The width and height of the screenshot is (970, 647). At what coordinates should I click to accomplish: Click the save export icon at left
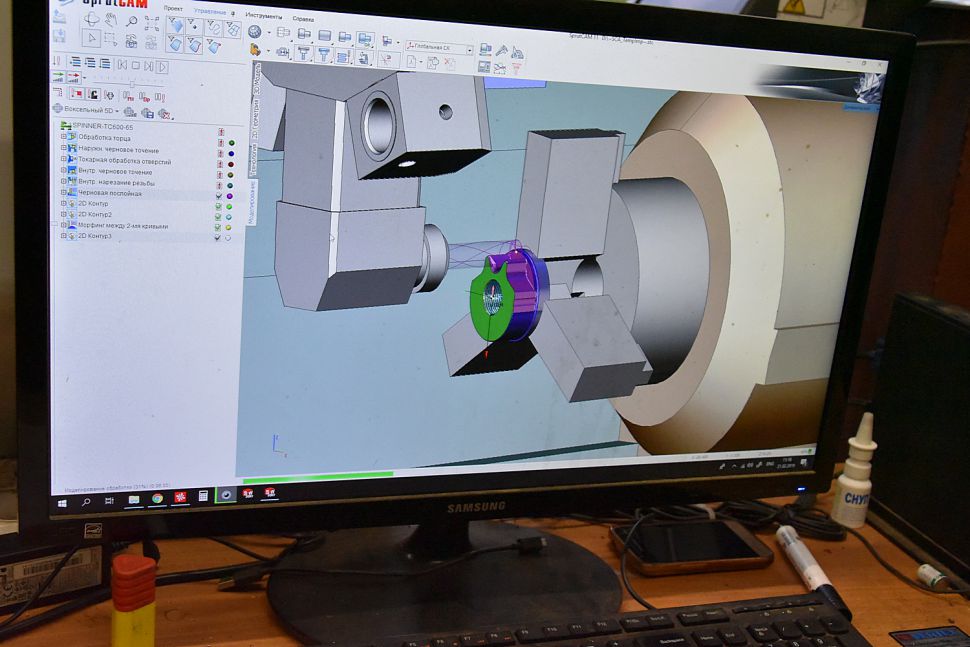(x=59, y=36)
